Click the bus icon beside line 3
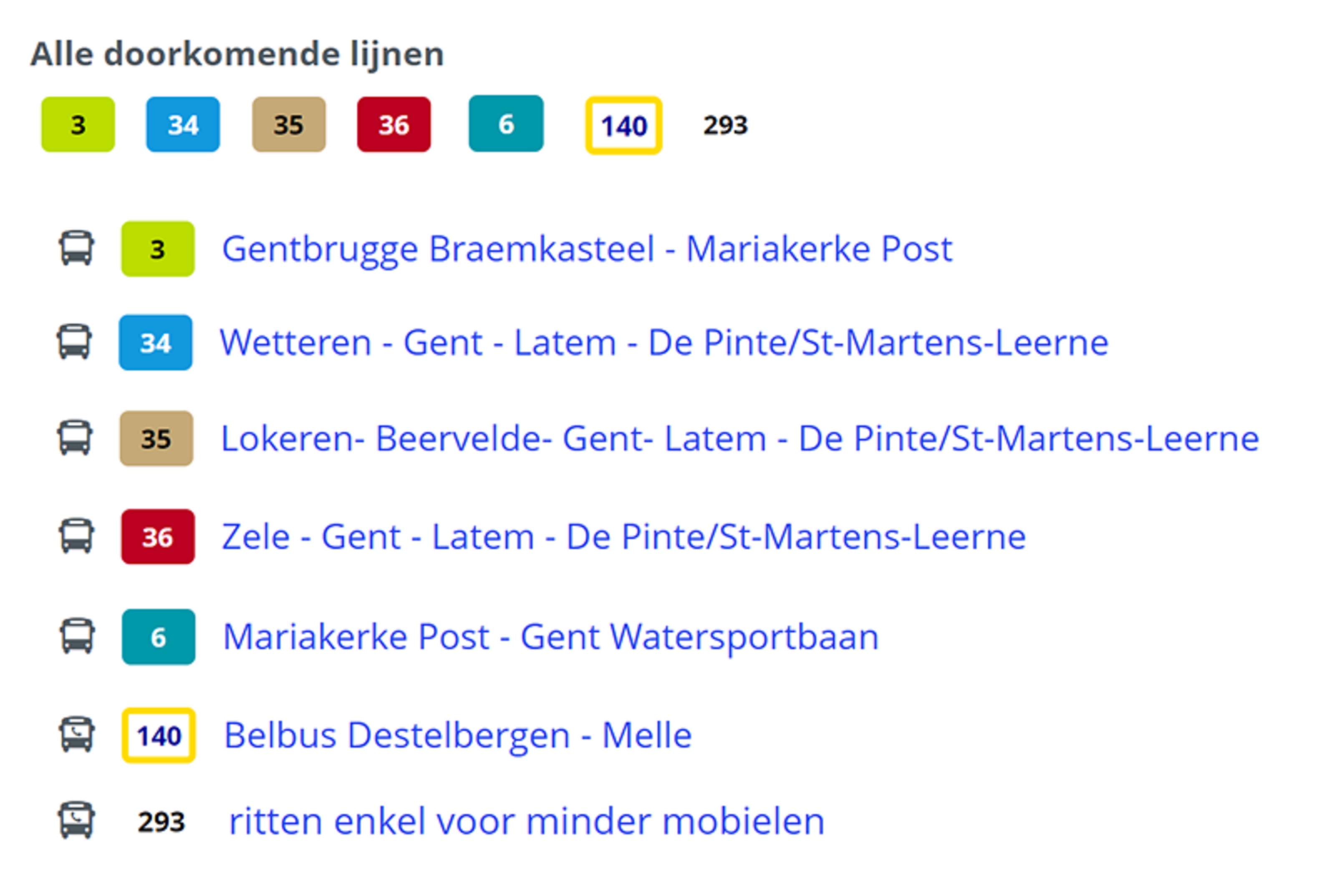 (76, 248)
